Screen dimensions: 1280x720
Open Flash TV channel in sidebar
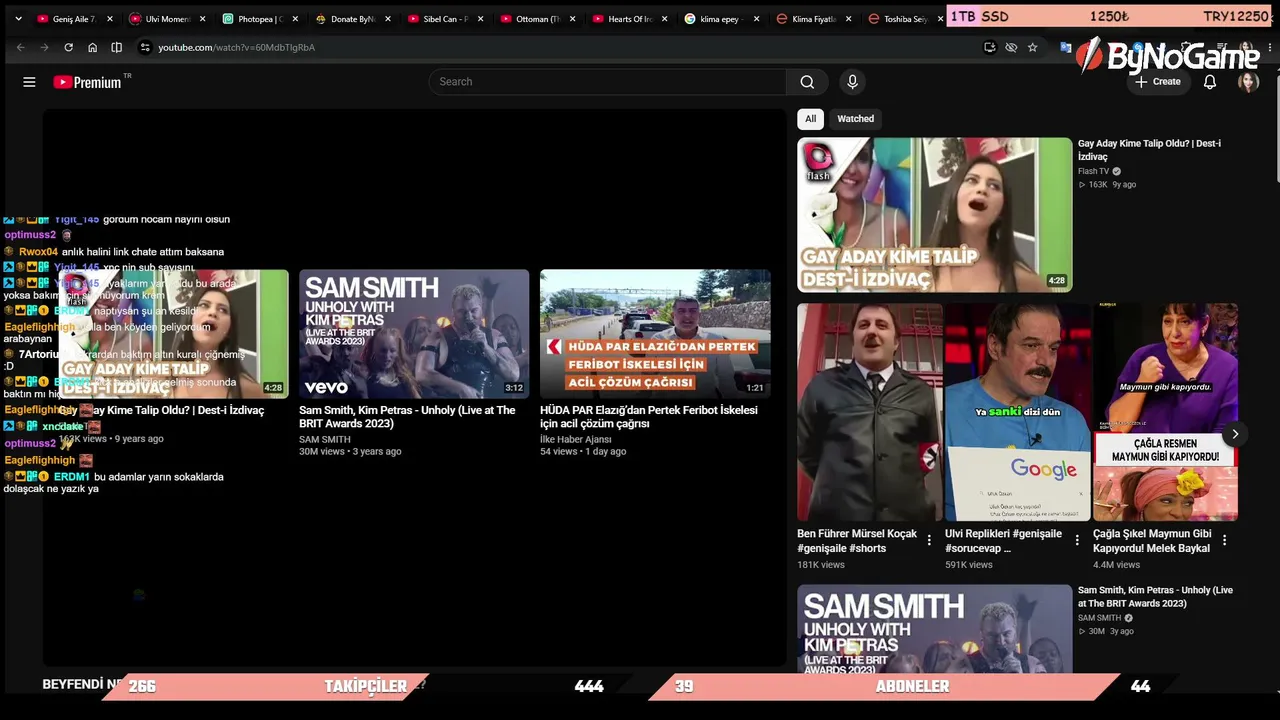tap(1093, 172)
